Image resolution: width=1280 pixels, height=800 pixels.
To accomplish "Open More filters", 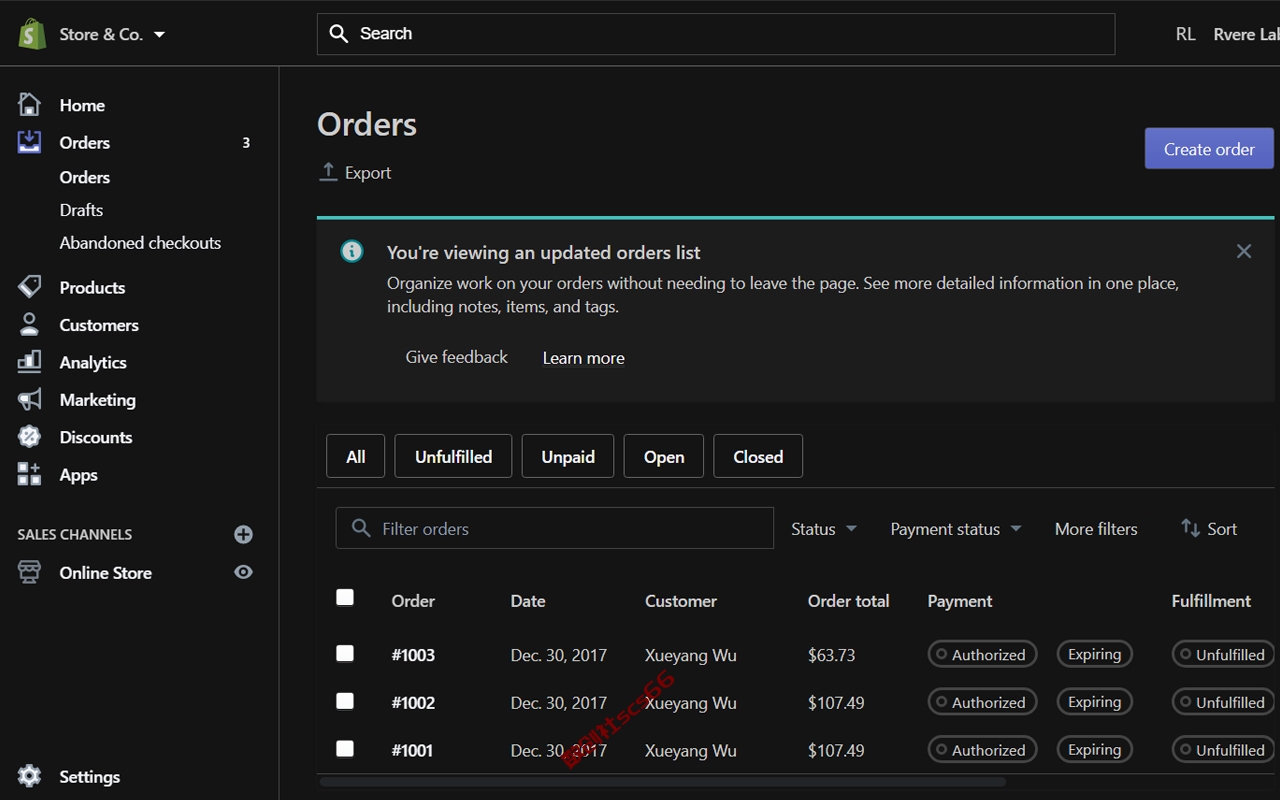I will click(x=1096, y=529).
